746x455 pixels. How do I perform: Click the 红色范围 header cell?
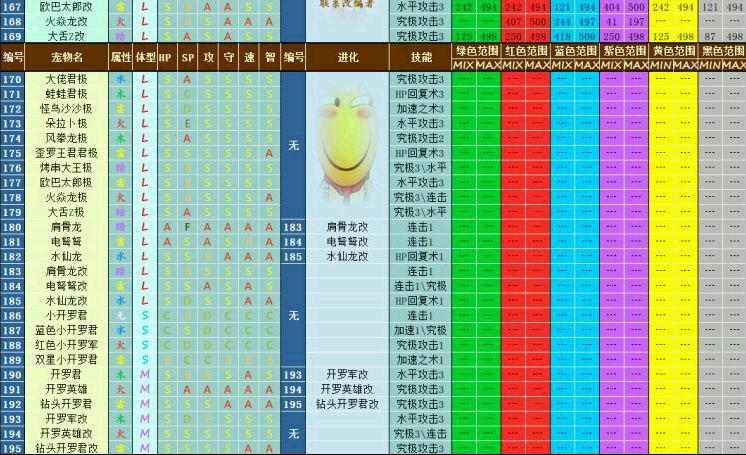pyautogui.click(x=526, y=51)
